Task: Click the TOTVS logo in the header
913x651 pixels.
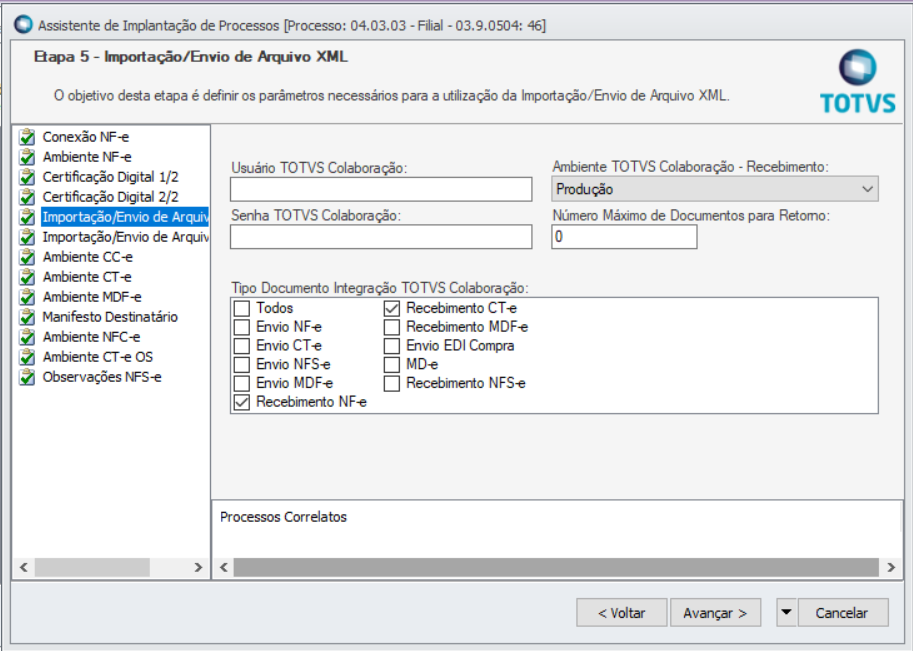Action: click(858, 81)
